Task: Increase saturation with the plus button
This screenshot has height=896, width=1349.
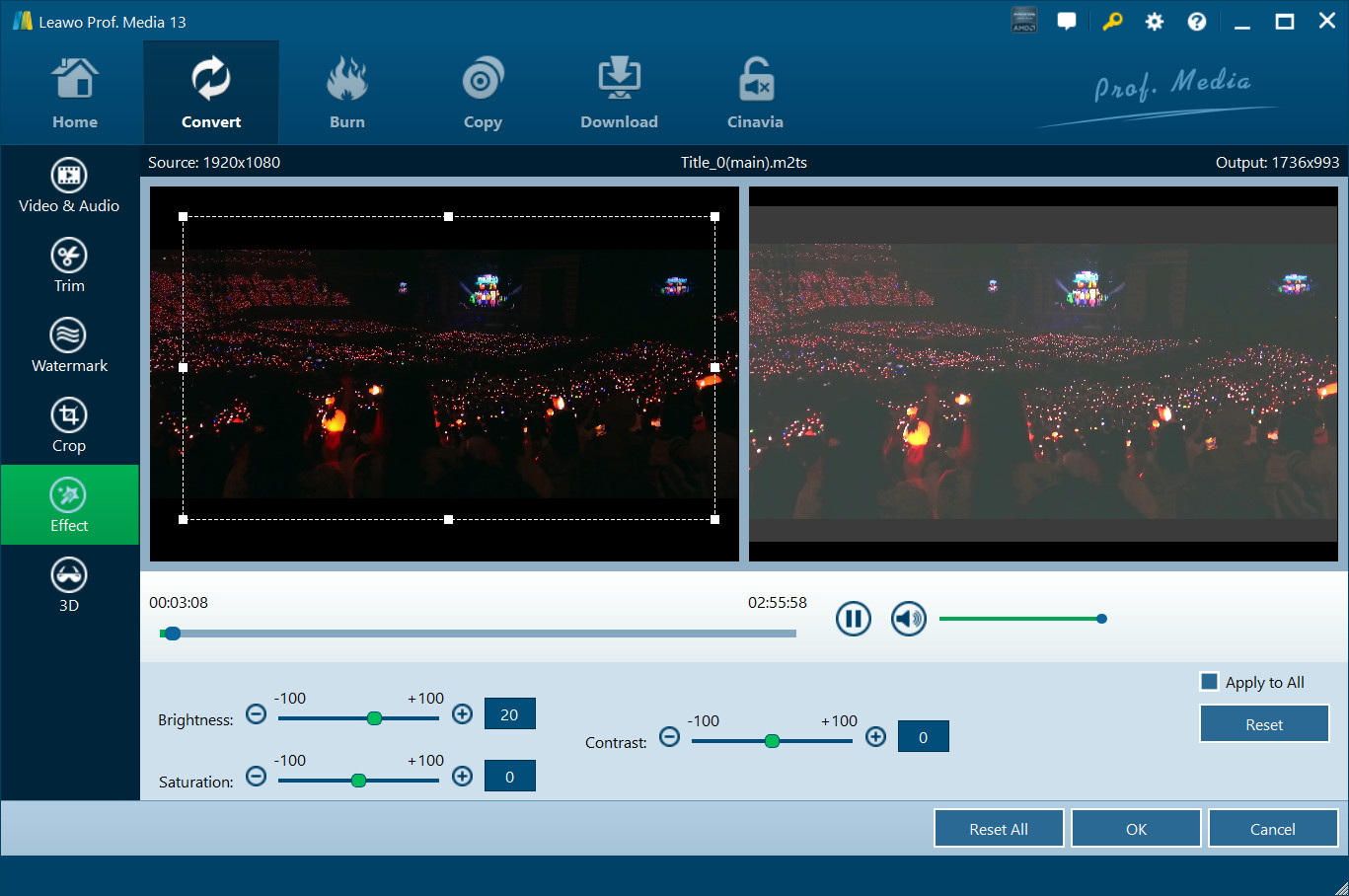Action: 462,776
